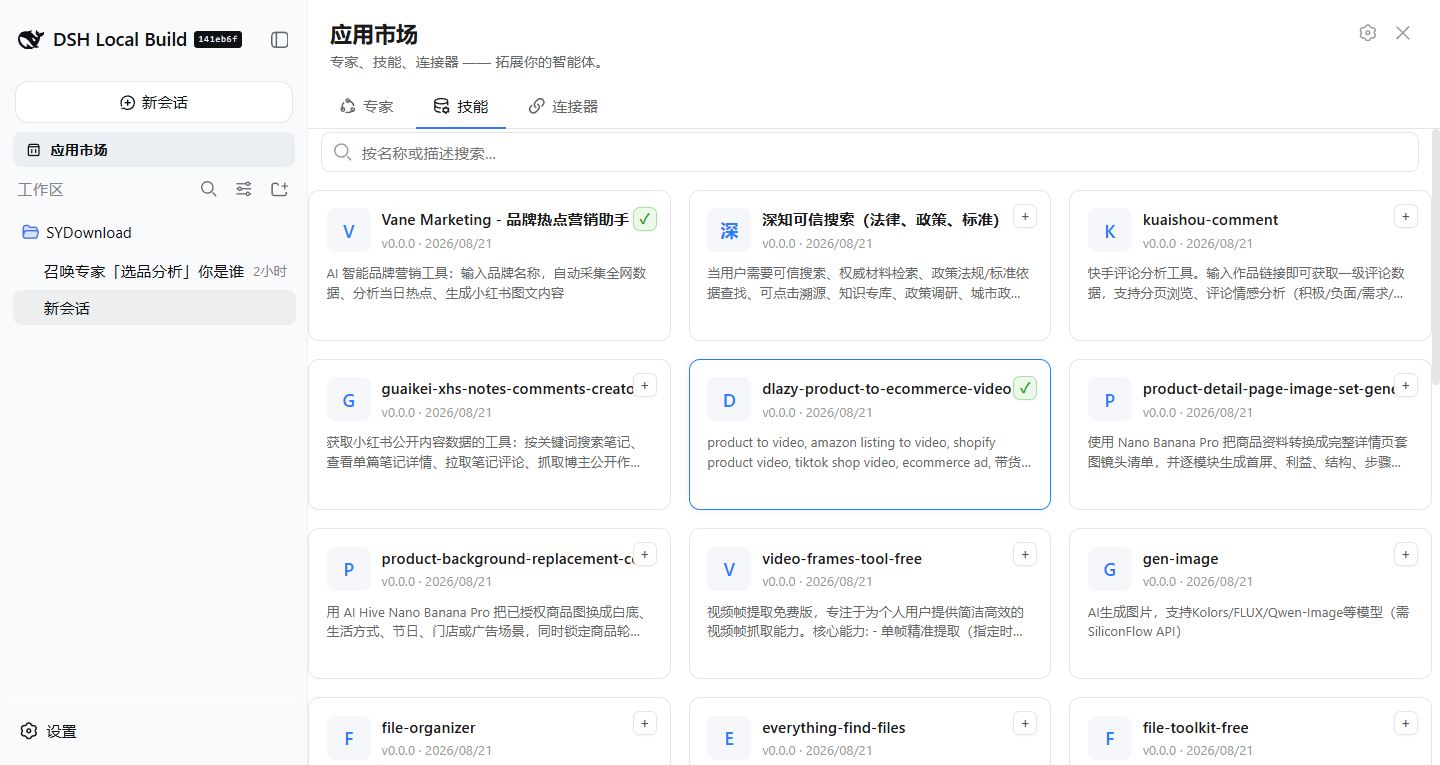This screenshot has width=1440, height=765.
Task: Add product-background-replacement skill with plus
Action: (x=645, y=554)
